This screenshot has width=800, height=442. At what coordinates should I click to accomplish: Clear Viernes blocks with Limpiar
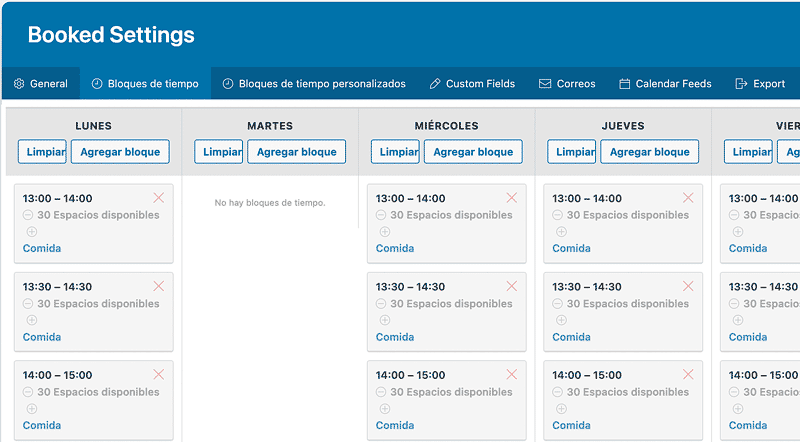tap(748, 152)
